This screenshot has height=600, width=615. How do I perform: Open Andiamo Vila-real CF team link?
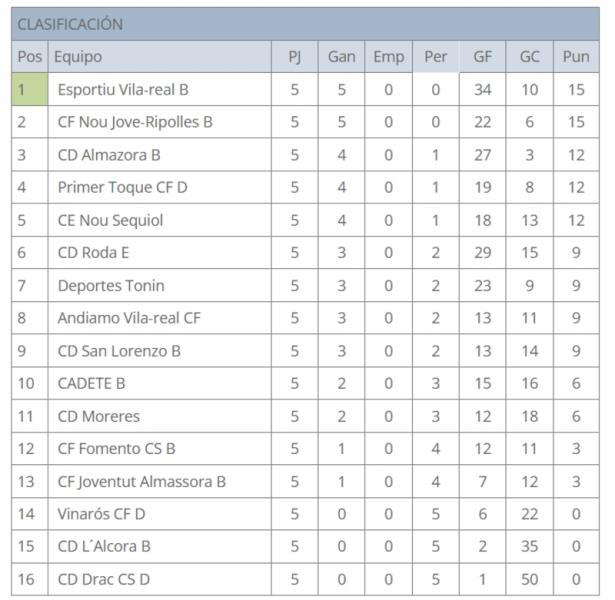129,318
